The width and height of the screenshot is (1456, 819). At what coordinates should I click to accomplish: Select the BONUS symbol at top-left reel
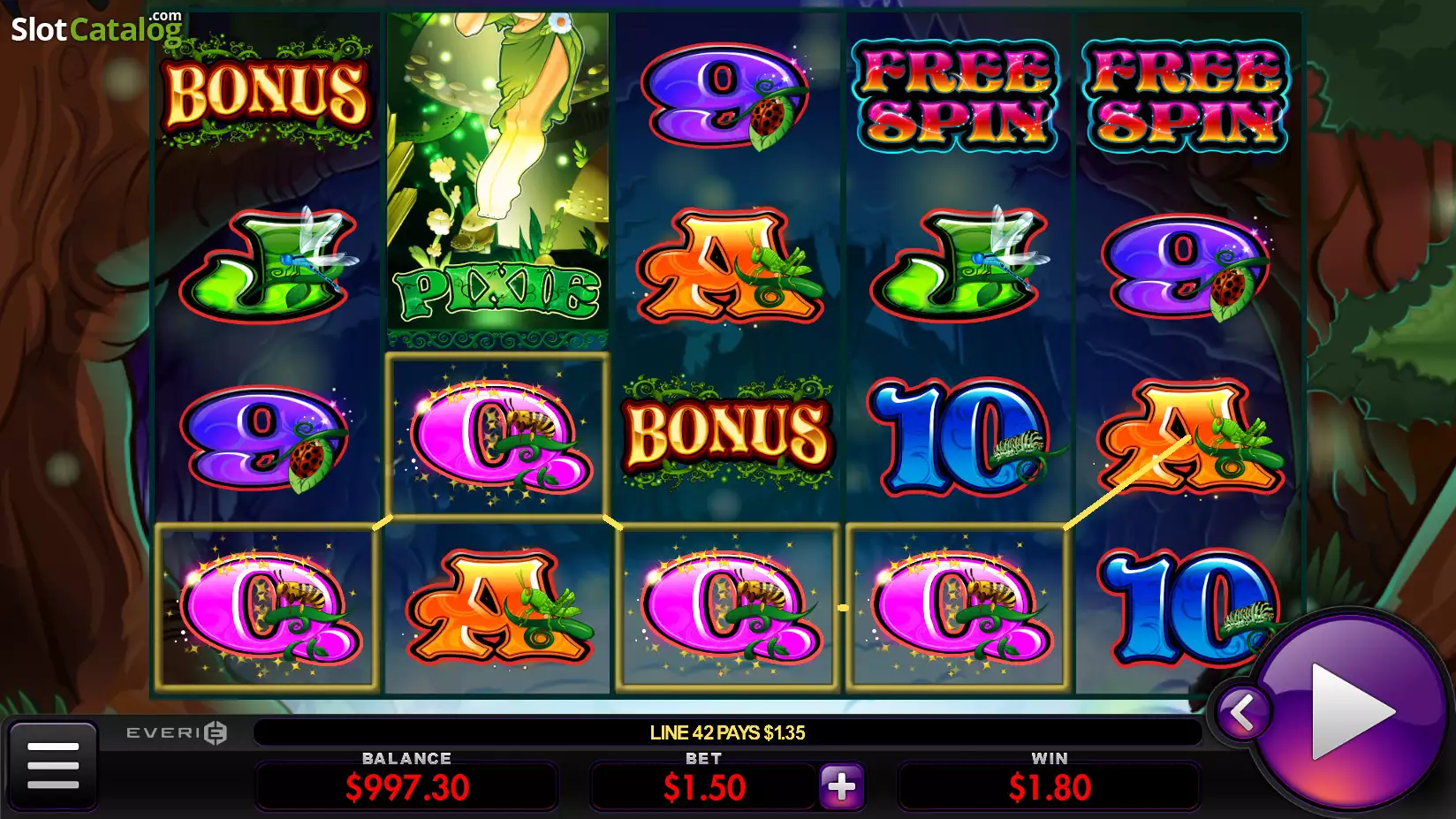266,94
